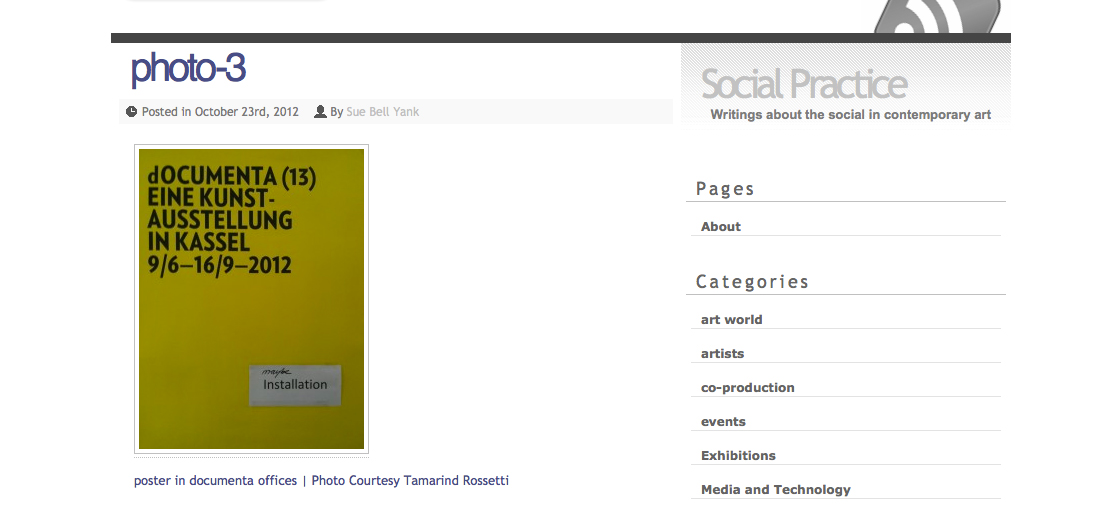Click the Social Practice site title
This screenshot has width=1098, height=507.
[804, 84]
